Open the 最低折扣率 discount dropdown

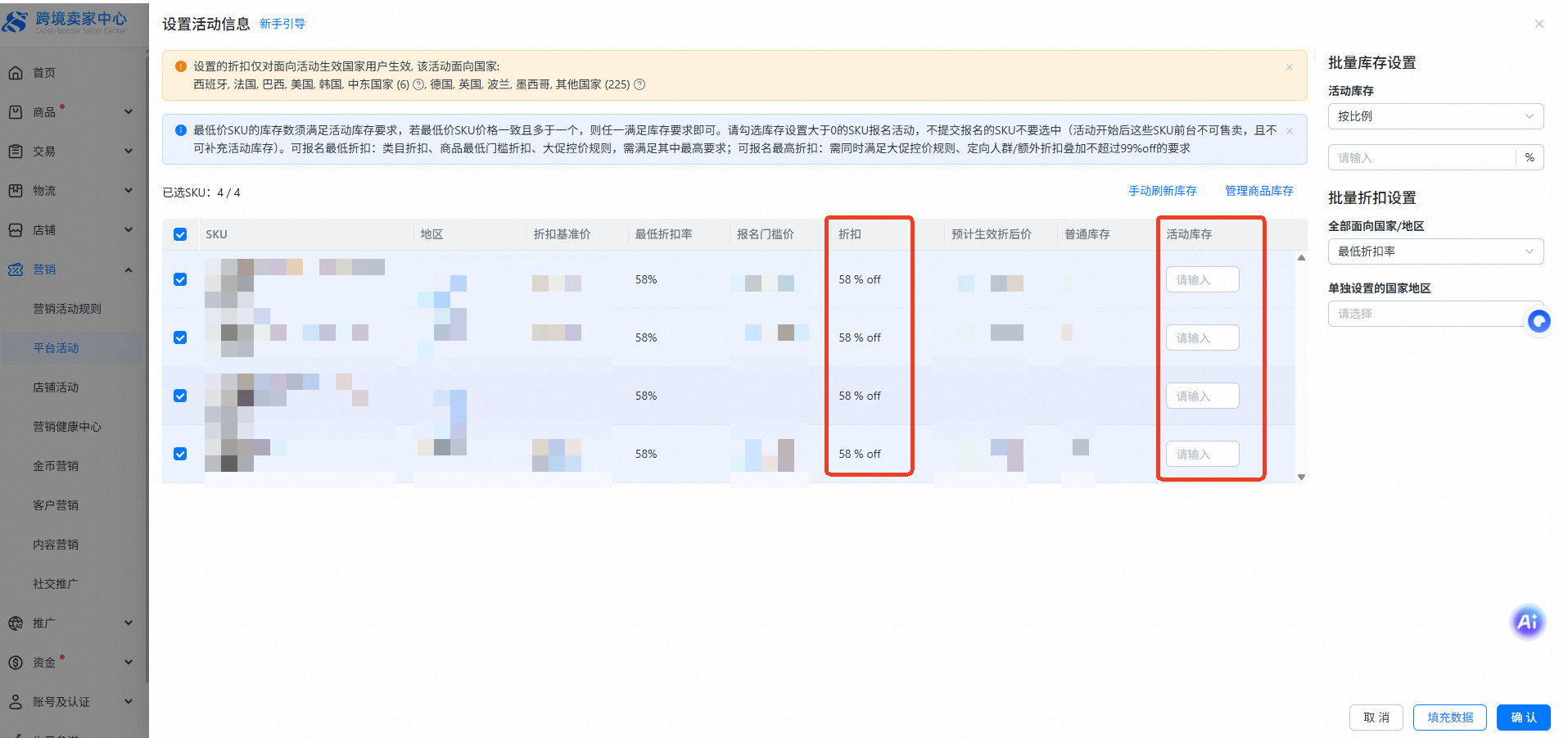tap(1435, 251)
